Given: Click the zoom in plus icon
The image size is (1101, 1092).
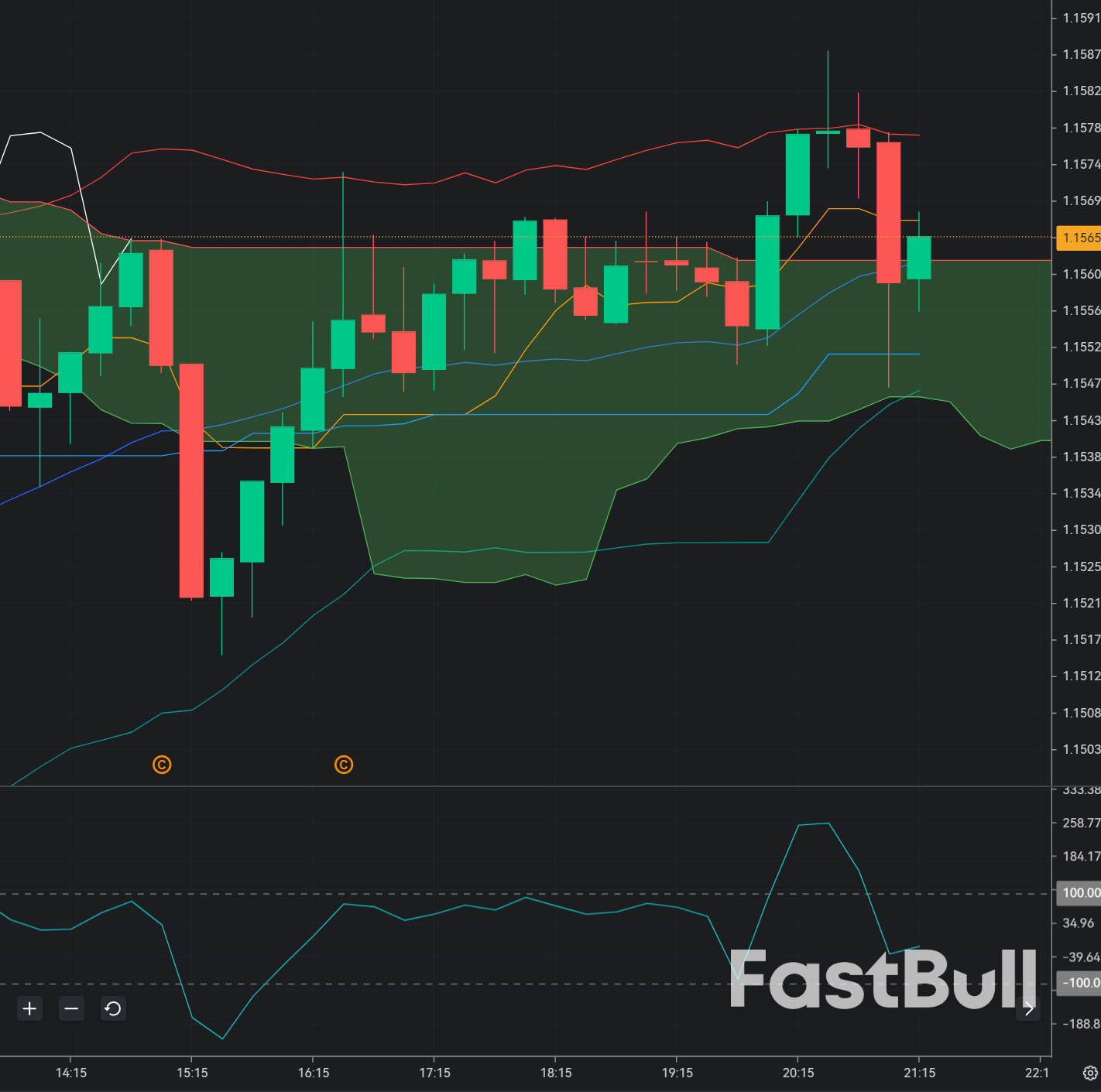Looking at the screenshot, I should (x=29, y=1008).
